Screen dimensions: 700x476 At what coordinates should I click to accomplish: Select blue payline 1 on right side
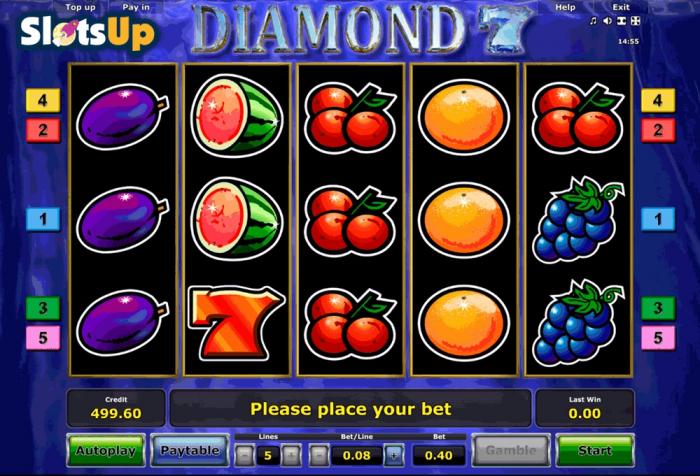pos(658,219)
